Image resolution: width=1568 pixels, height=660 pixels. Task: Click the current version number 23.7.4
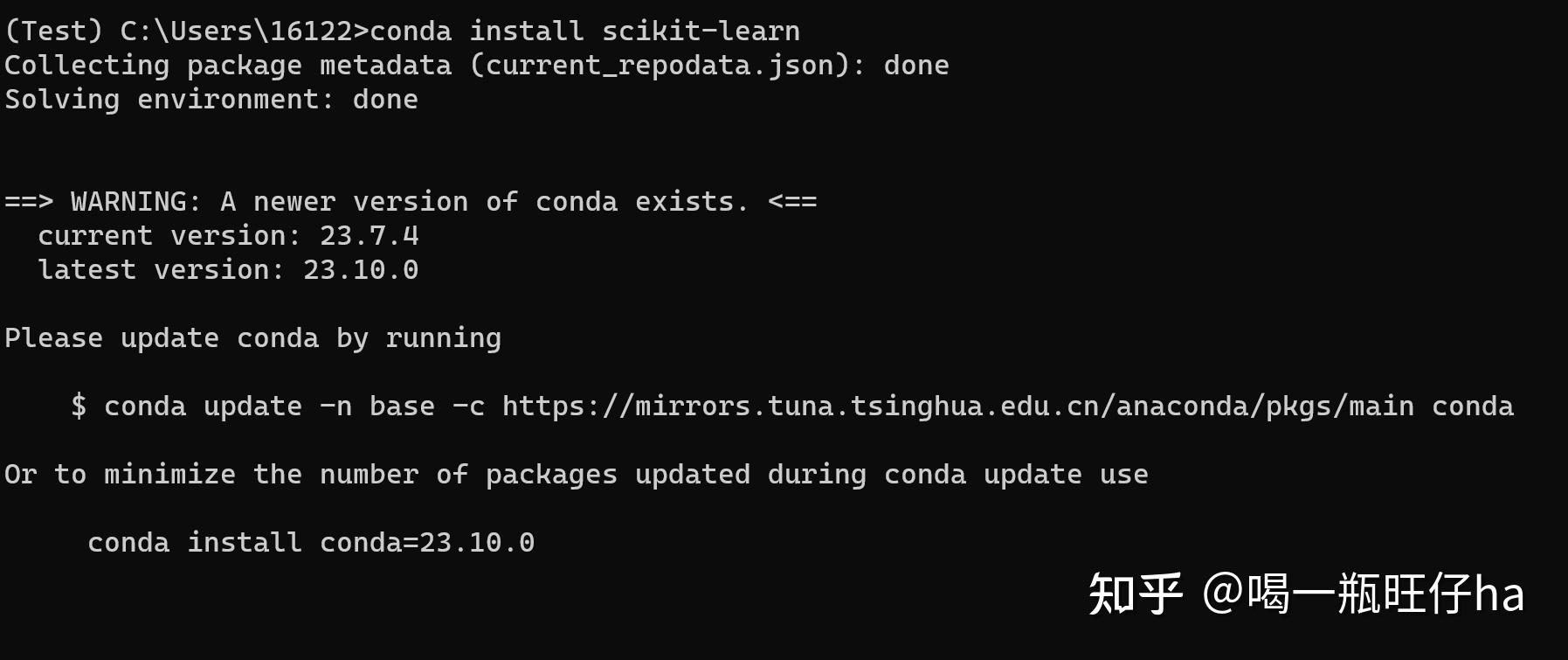(x=369, y=236)
